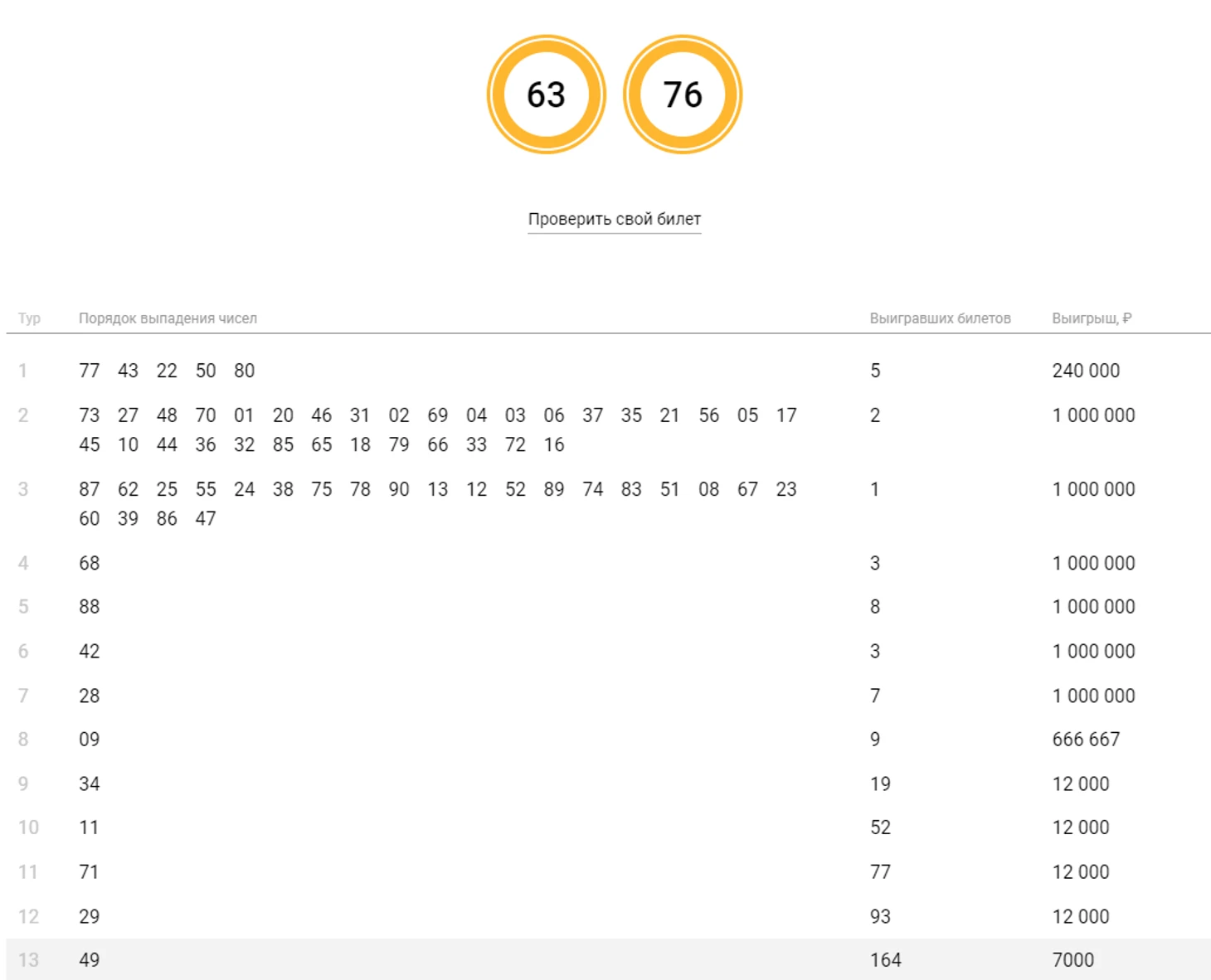Click number 47 in round 3

205,518
